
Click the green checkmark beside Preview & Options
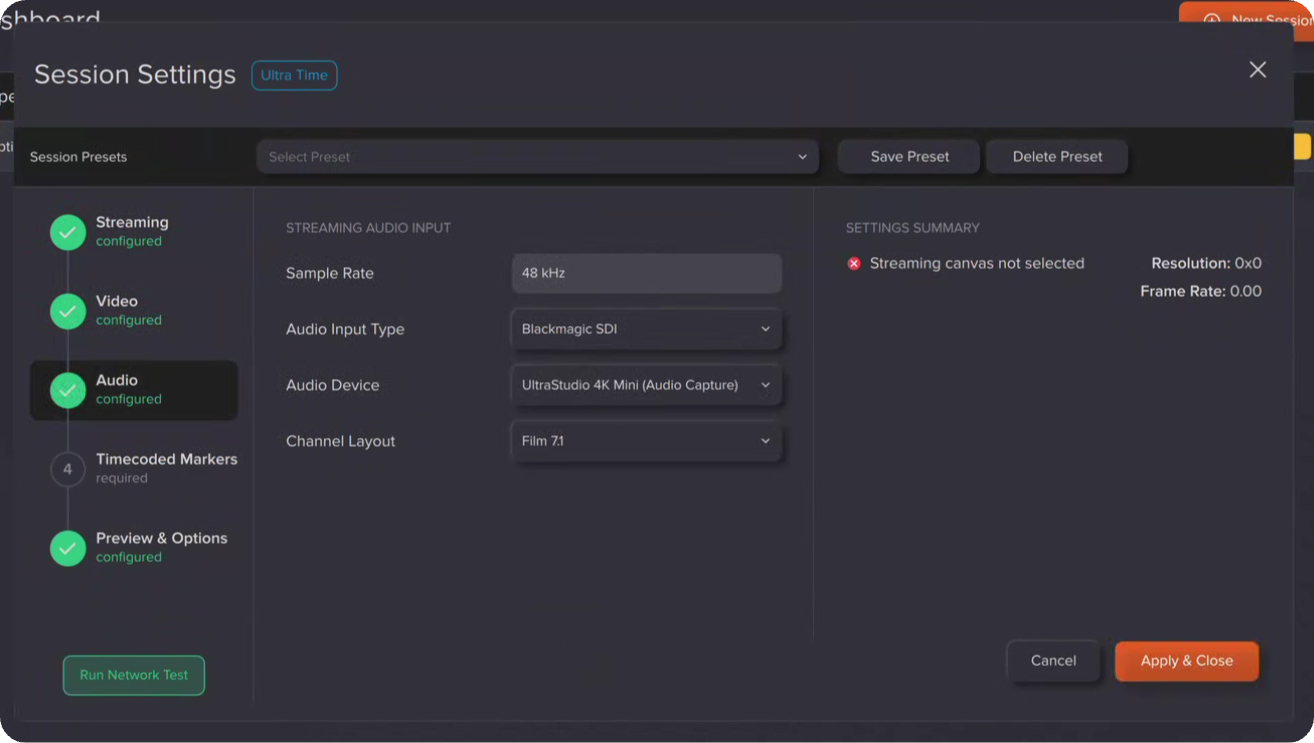coord(68,548)
